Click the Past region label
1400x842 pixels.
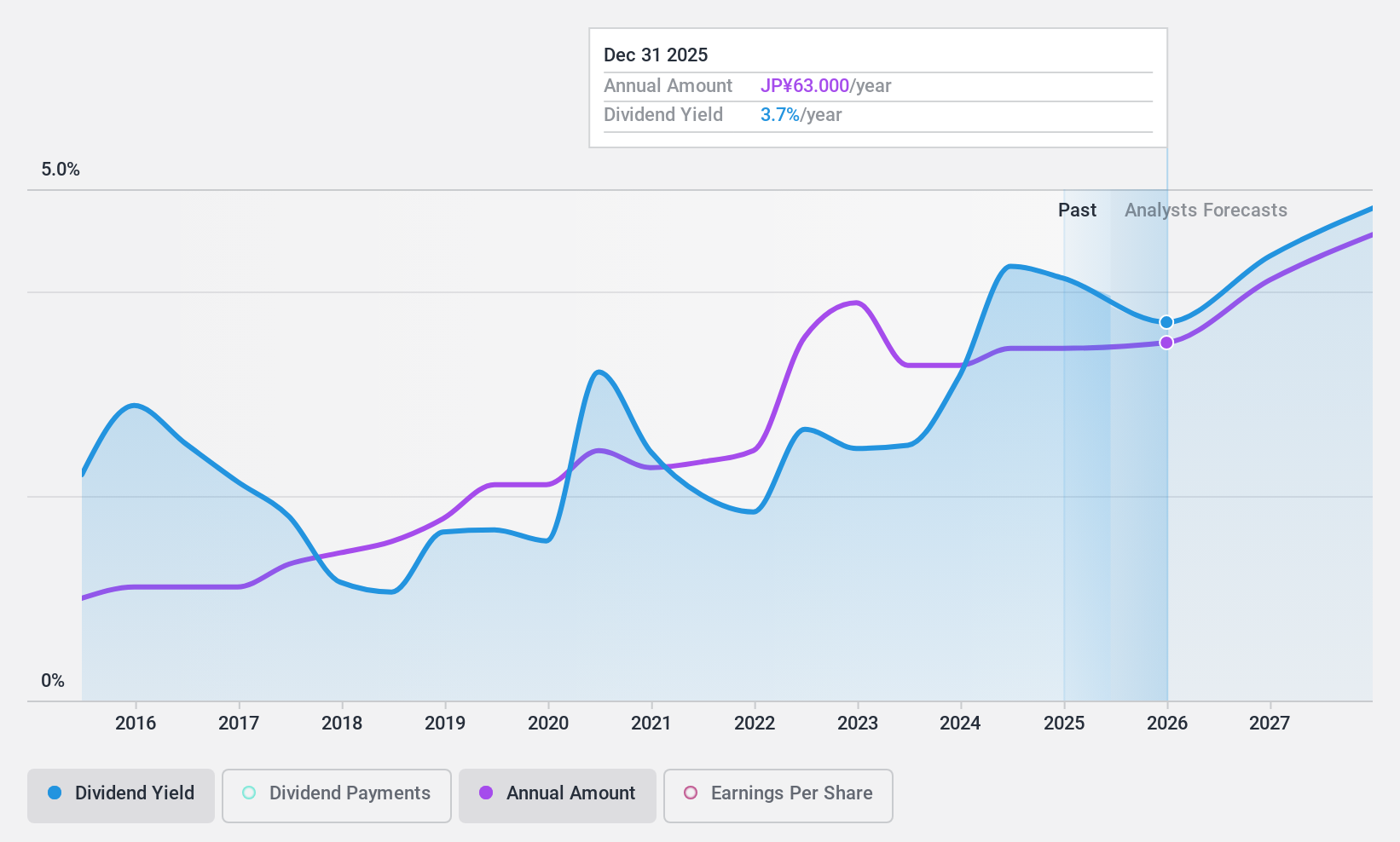pyautogui.click(x=1077, y=210)
